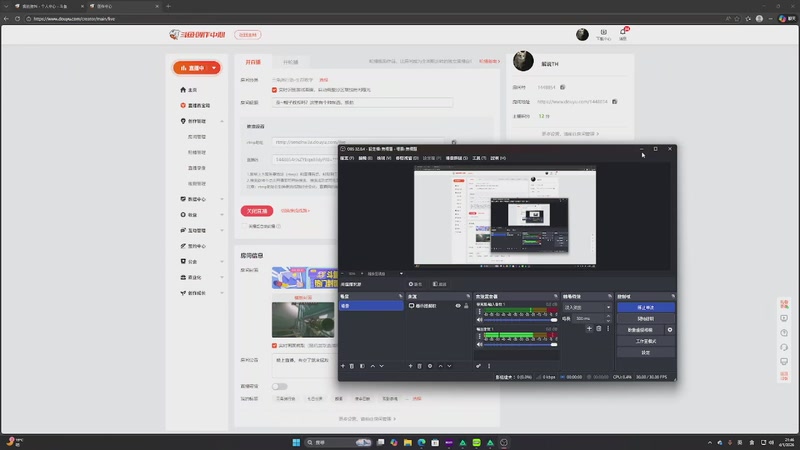Open desktop audio channel three-dot options
The image size is (800, 450).
[479, 336]
